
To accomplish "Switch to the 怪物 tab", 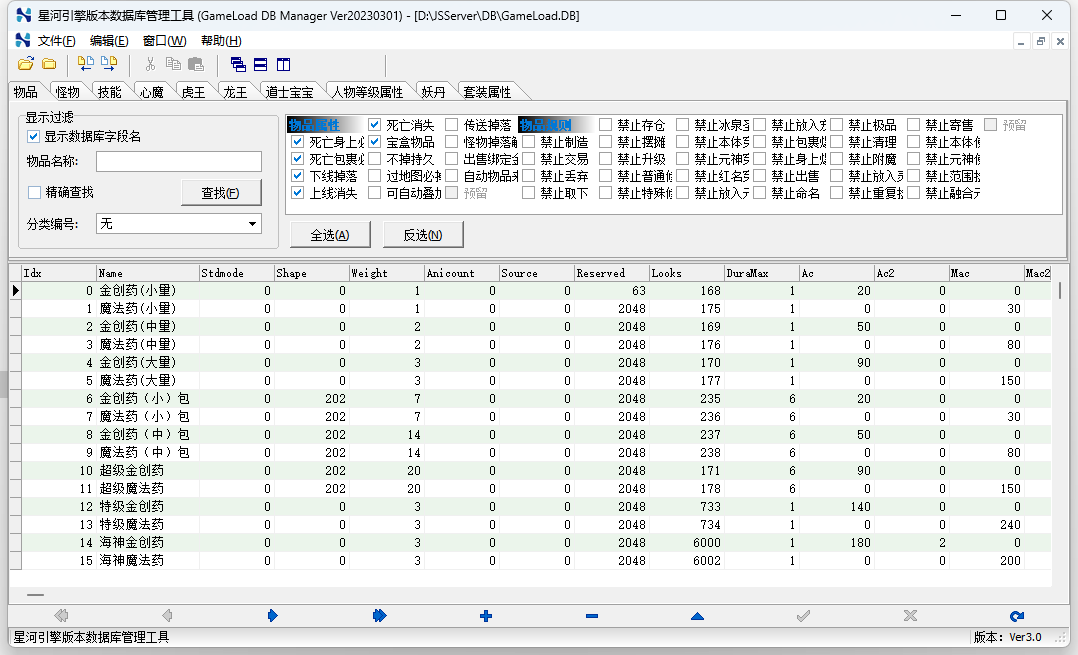I will (68, 92).
